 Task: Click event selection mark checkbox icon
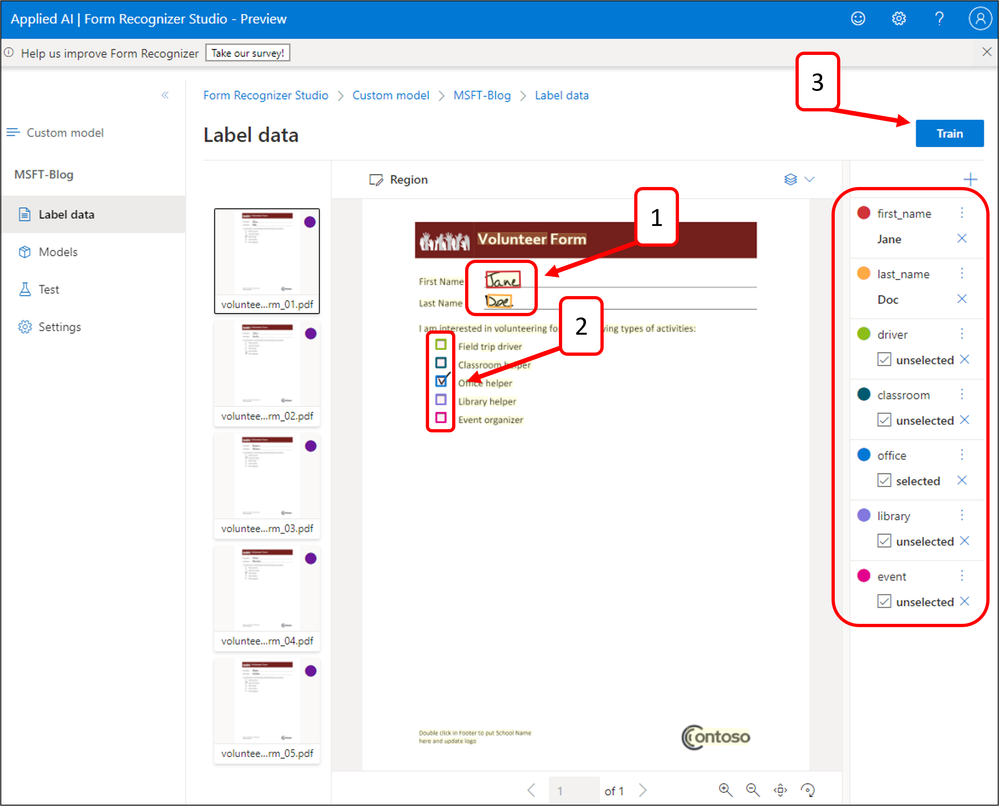(x=884, y=601)
